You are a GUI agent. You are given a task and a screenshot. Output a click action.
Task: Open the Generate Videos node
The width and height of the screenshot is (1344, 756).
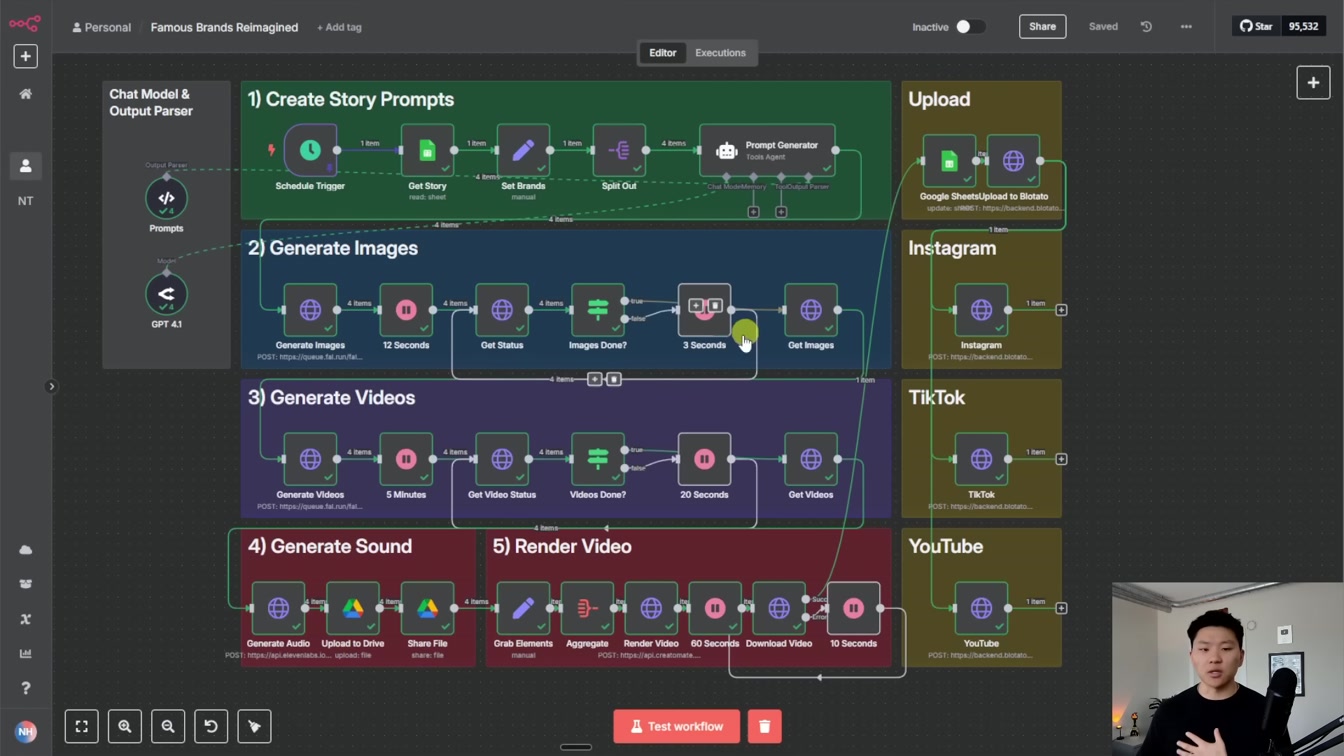pos(310,459)
